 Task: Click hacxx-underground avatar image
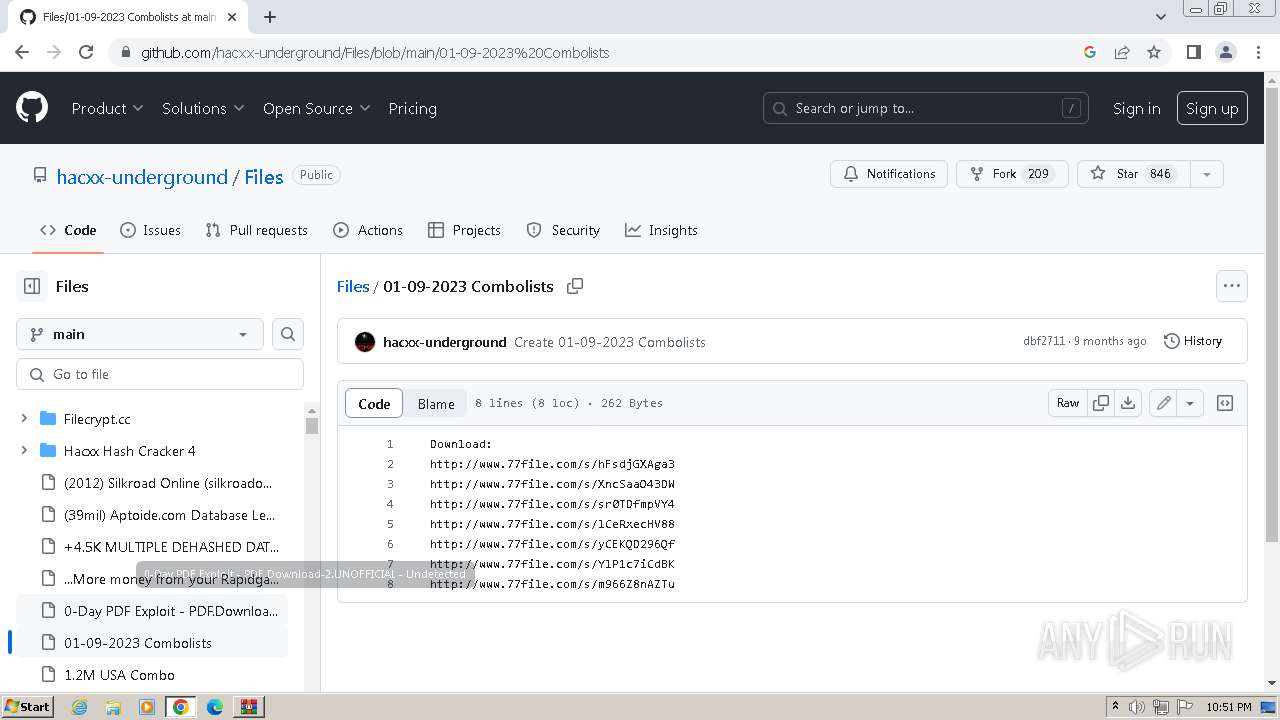[365, 342]
